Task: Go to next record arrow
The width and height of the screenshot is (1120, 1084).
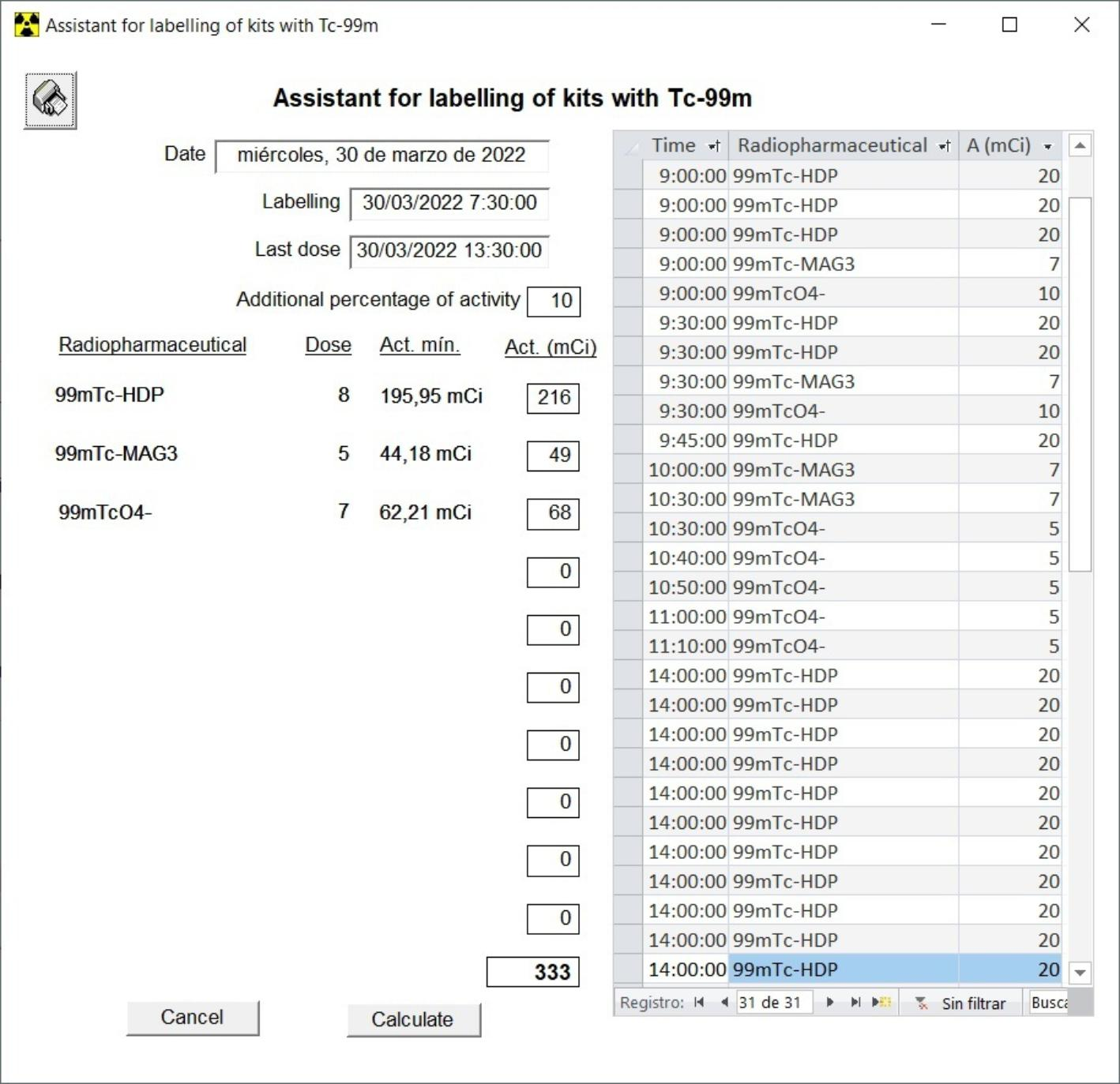Action: point(829,1003)
